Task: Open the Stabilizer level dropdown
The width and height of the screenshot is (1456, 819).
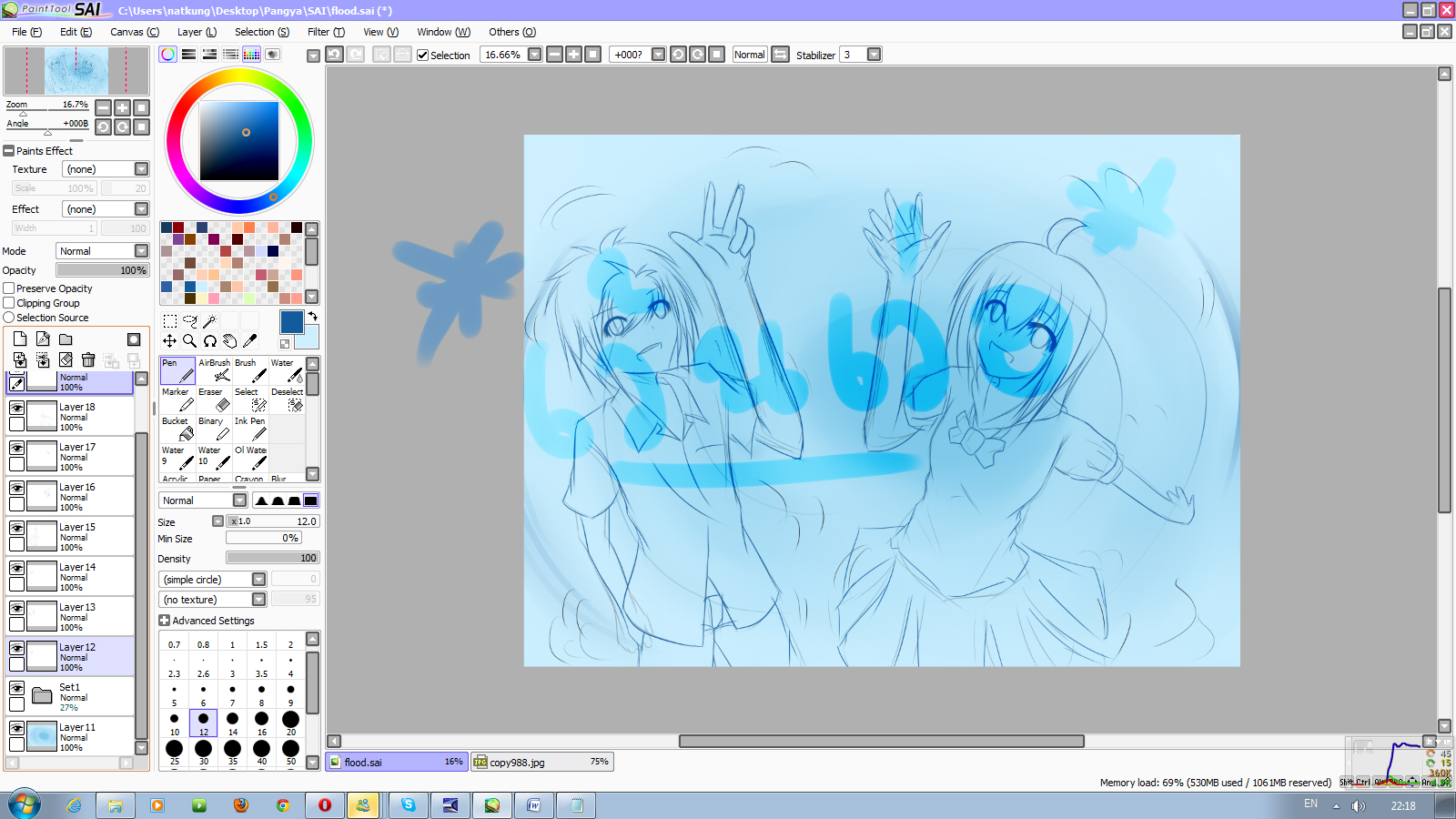Action: [875, 55]
